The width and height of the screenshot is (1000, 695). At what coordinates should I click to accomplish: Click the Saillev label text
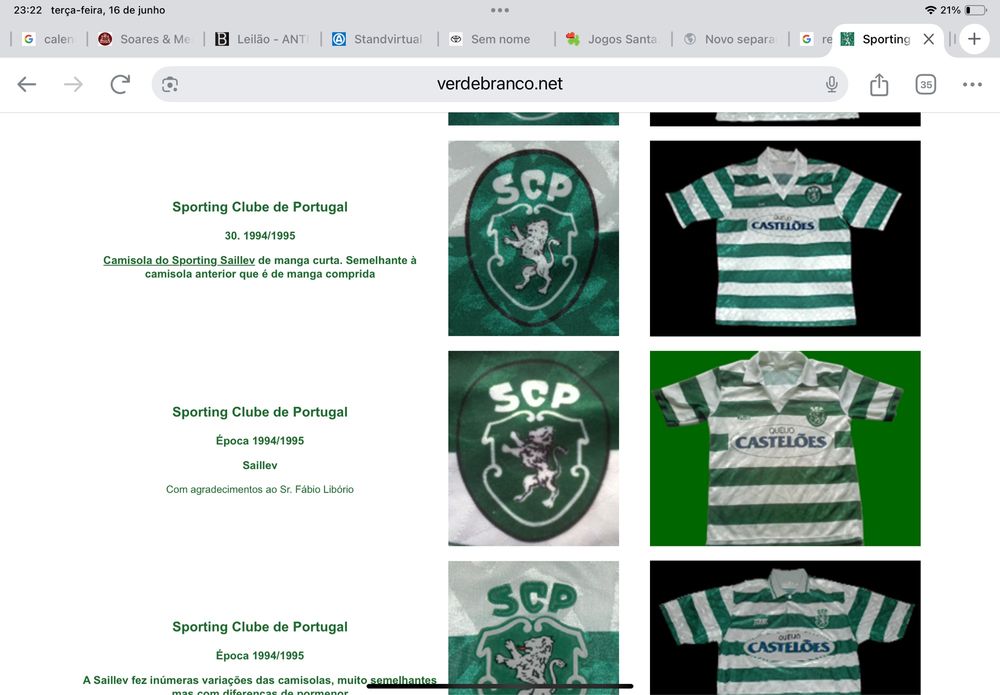[260, 465]
